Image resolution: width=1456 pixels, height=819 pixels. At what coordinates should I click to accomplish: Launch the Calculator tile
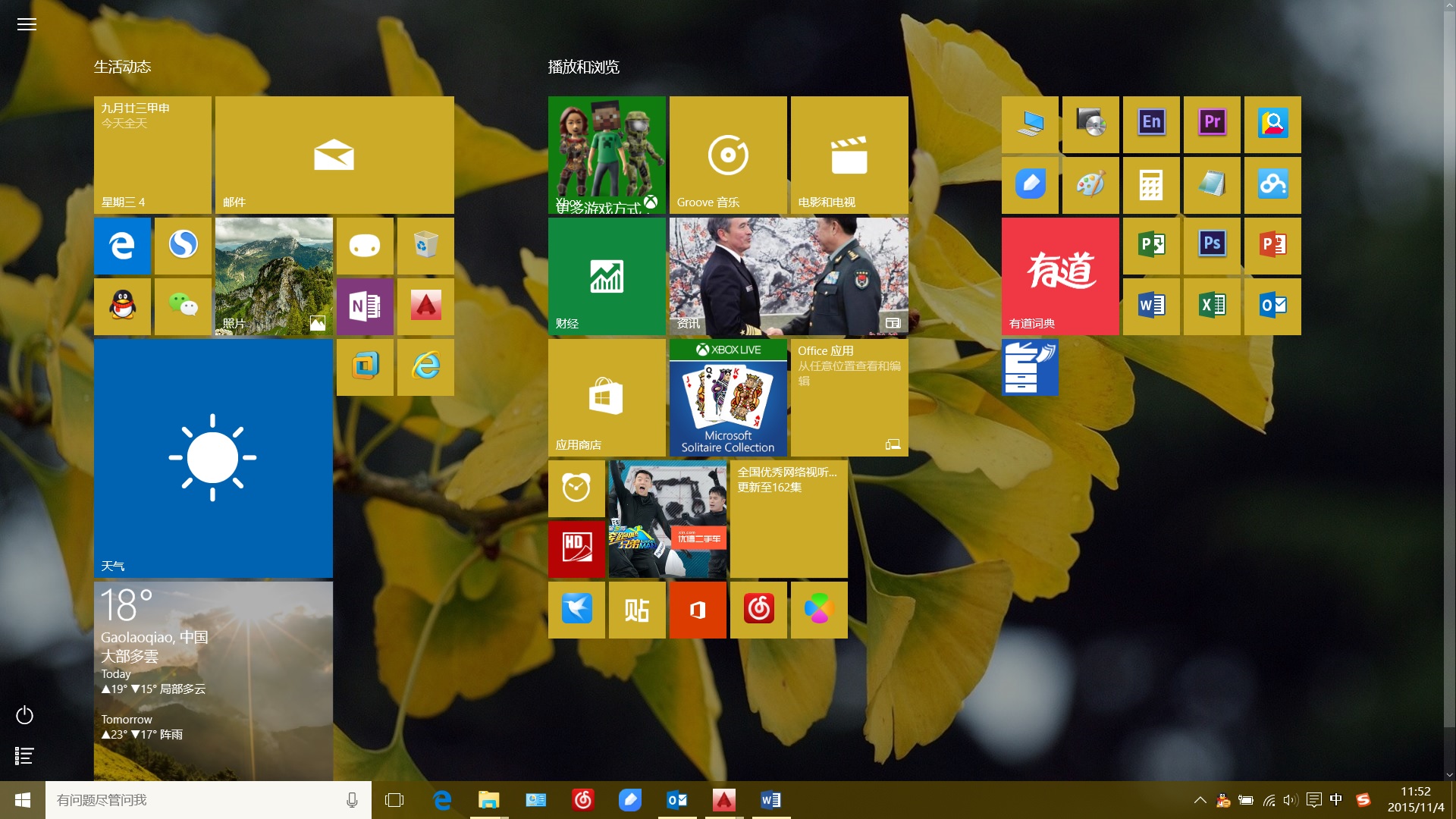tap(1151, 185)
